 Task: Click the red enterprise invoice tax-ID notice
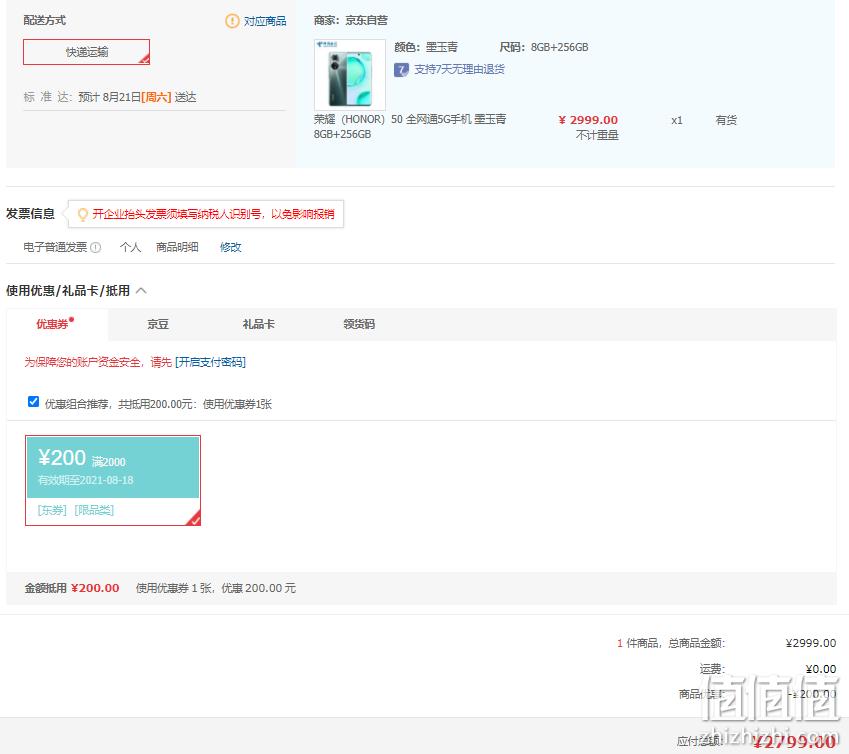[x=213, y=214]
